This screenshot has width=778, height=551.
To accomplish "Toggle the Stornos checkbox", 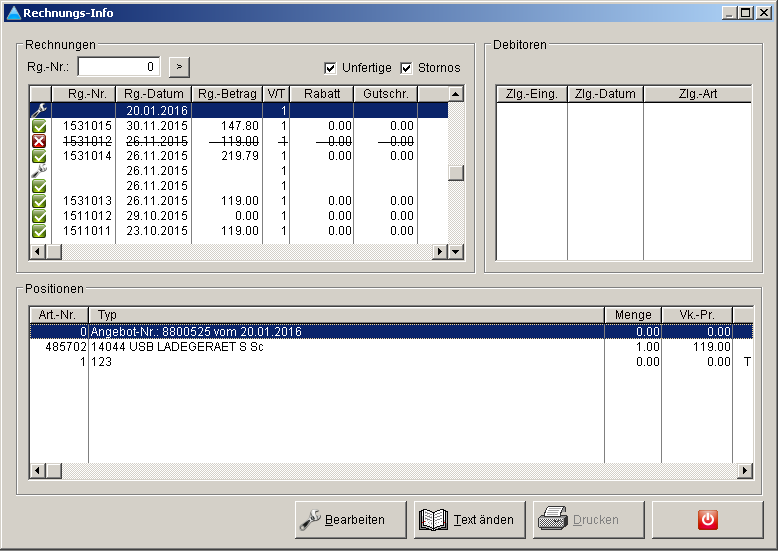I will (x=406, y=68).
